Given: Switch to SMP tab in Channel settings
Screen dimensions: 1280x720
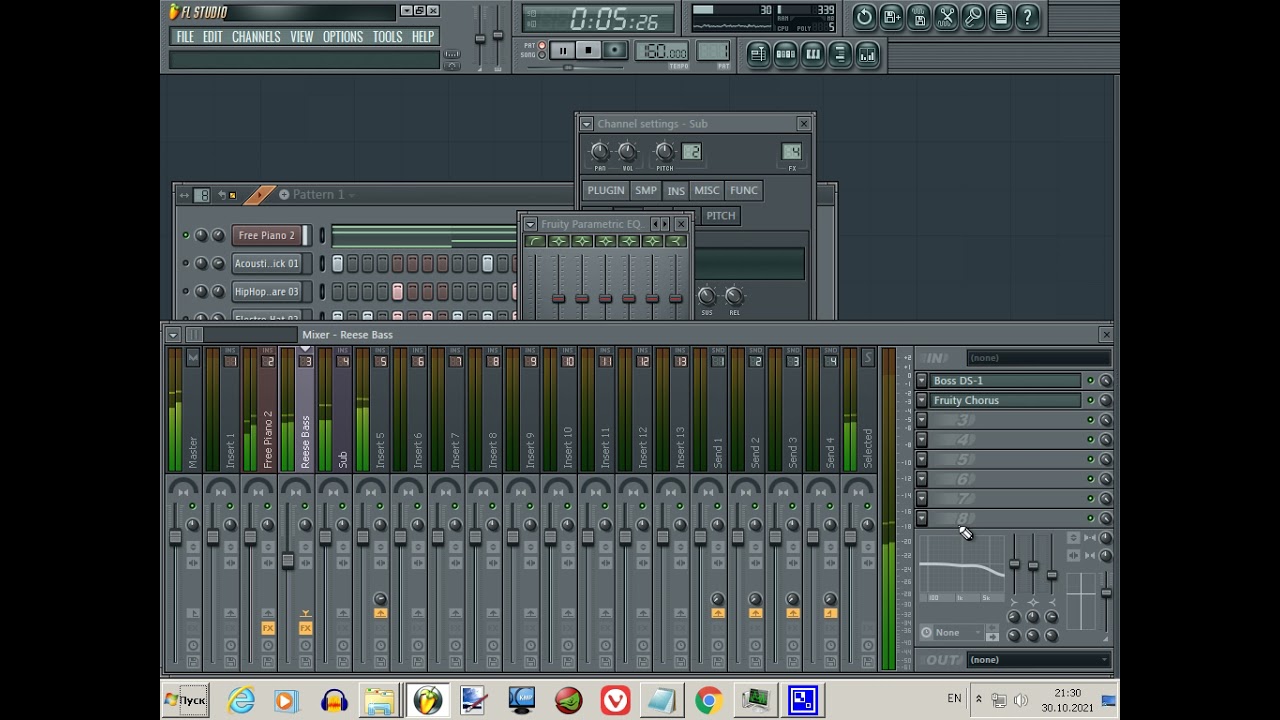Looking at the screenshot, I should 645,190.
